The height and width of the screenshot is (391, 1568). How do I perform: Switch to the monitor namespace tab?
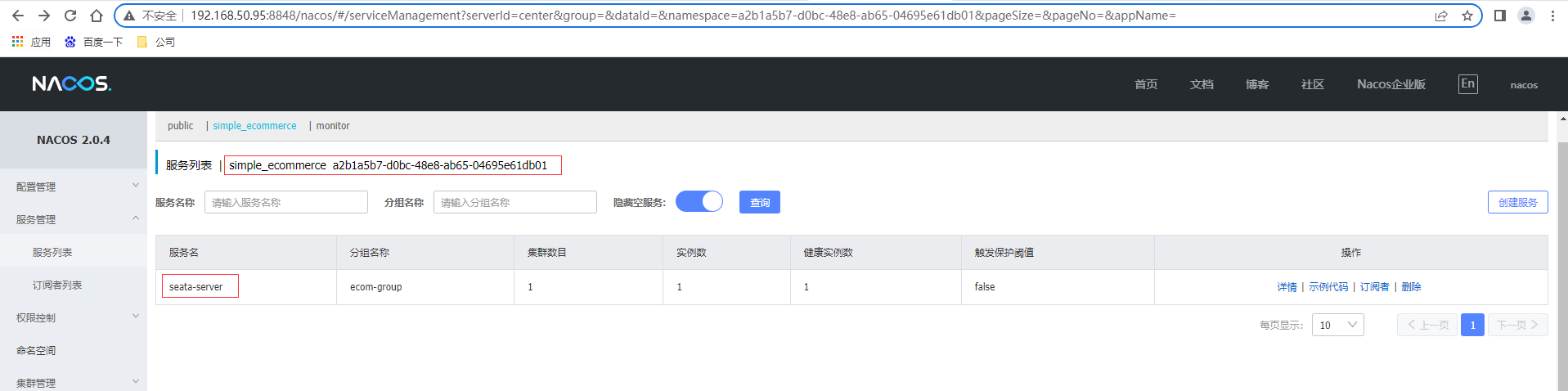(x=333, y=126)
